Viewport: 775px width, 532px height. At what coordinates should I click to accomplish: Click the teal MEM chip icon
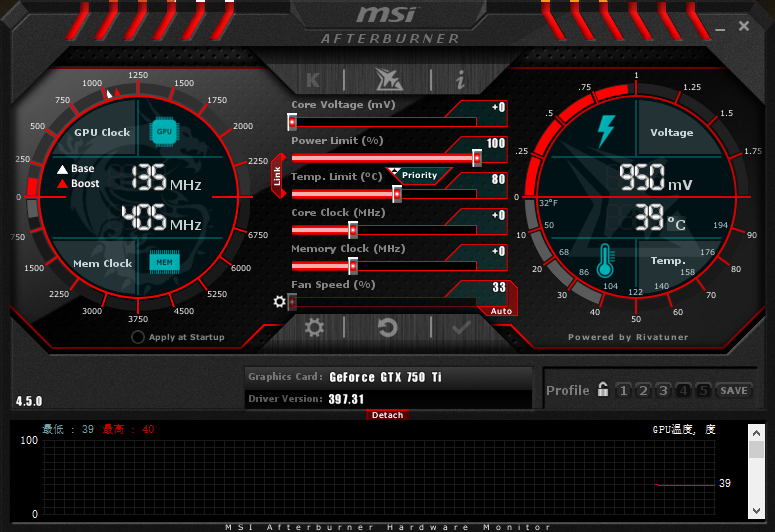165,262
